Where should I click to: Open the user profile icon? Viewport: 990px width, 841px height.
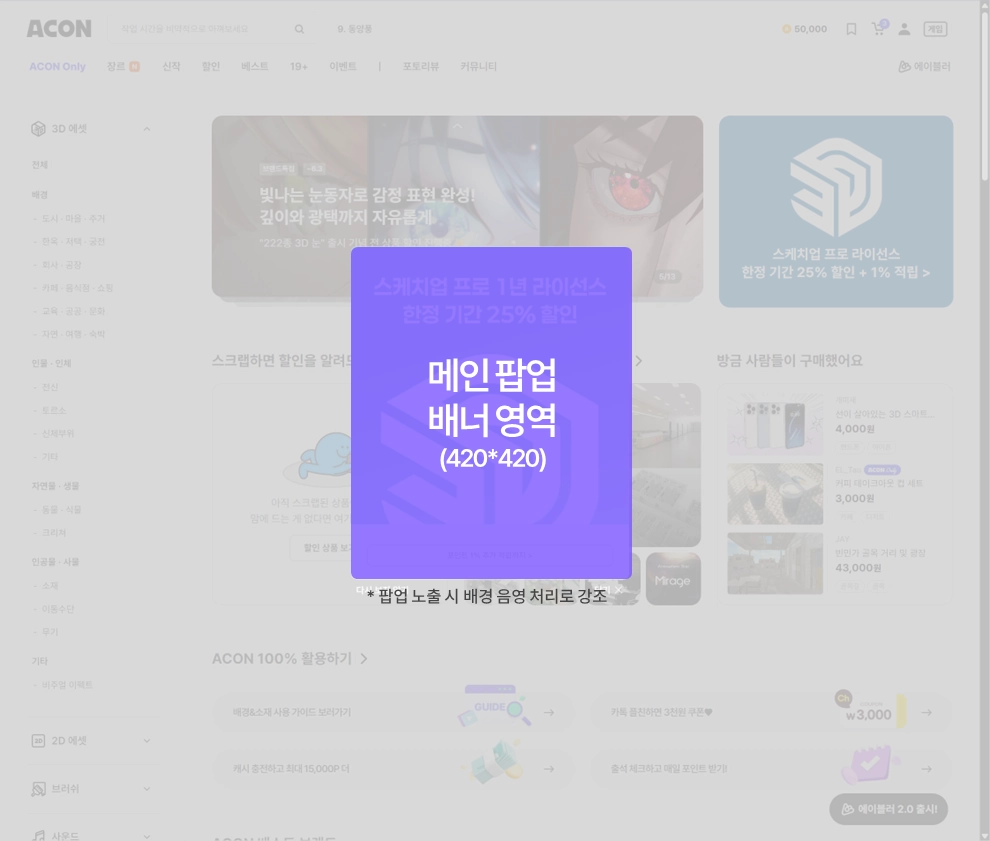(904, 29)
